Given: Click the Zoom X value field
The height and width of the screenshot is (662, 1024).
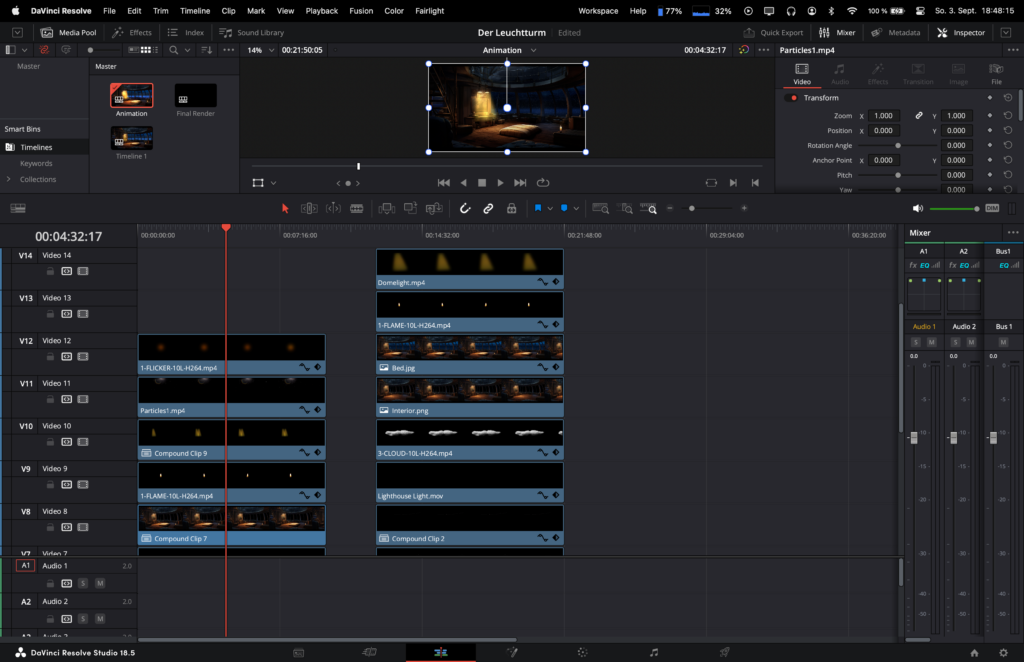Looking at the screenshot, I should pos(883,116).
